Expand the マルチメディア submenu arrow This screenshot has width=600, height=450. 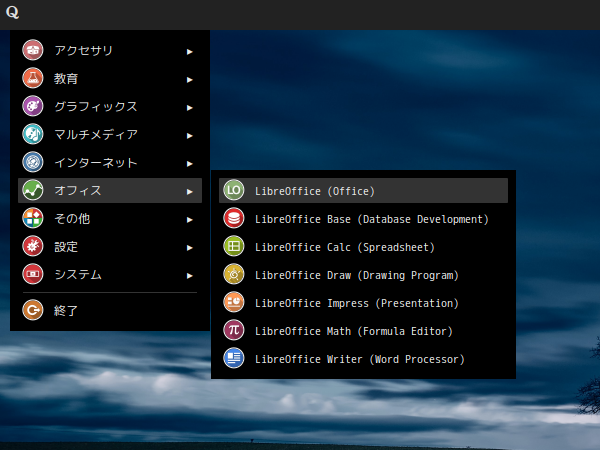coord(189,135)
